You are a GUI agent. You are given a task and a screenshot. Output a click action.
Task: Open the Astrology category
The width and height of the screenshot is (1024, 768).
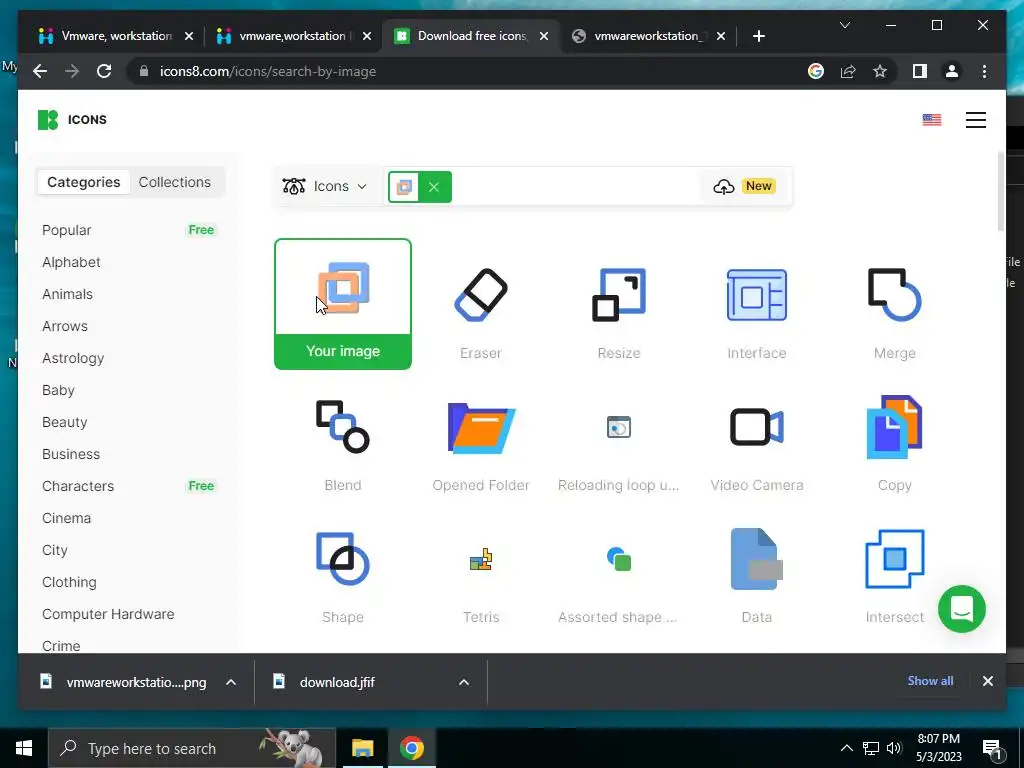click(x=73, y=358)
